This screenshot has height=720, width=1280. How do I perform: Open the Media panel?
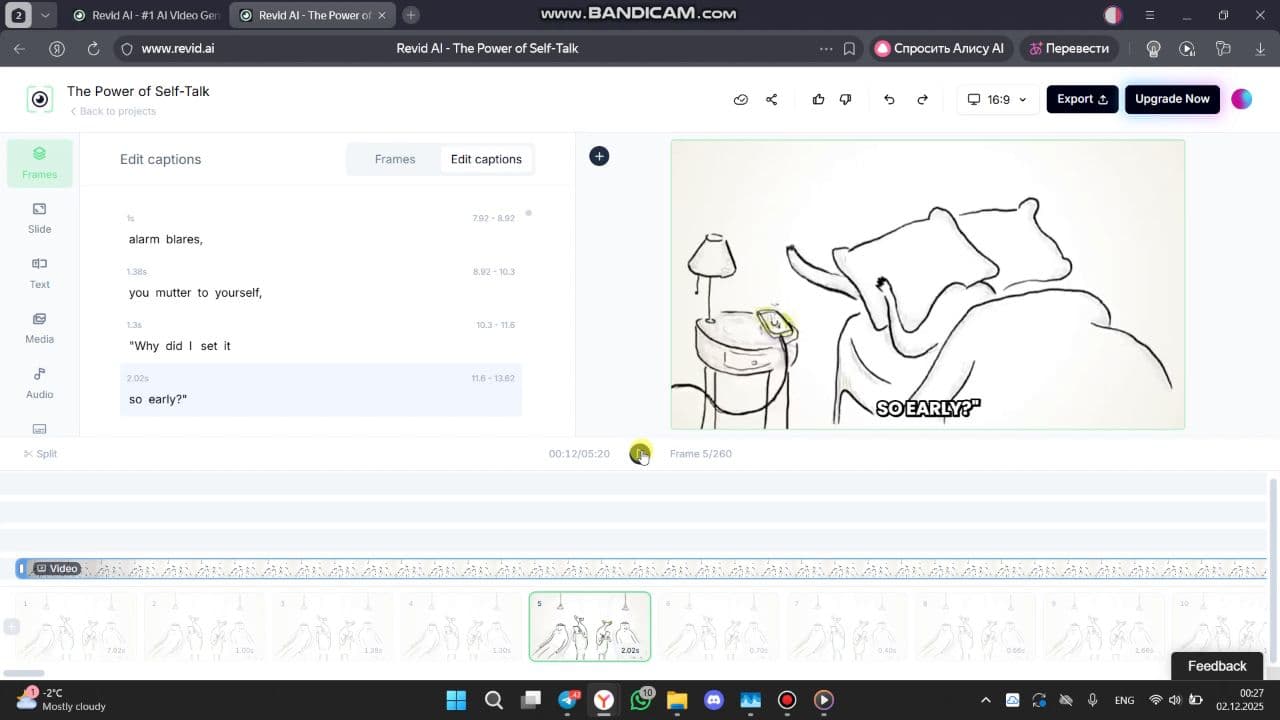[39, 327]
